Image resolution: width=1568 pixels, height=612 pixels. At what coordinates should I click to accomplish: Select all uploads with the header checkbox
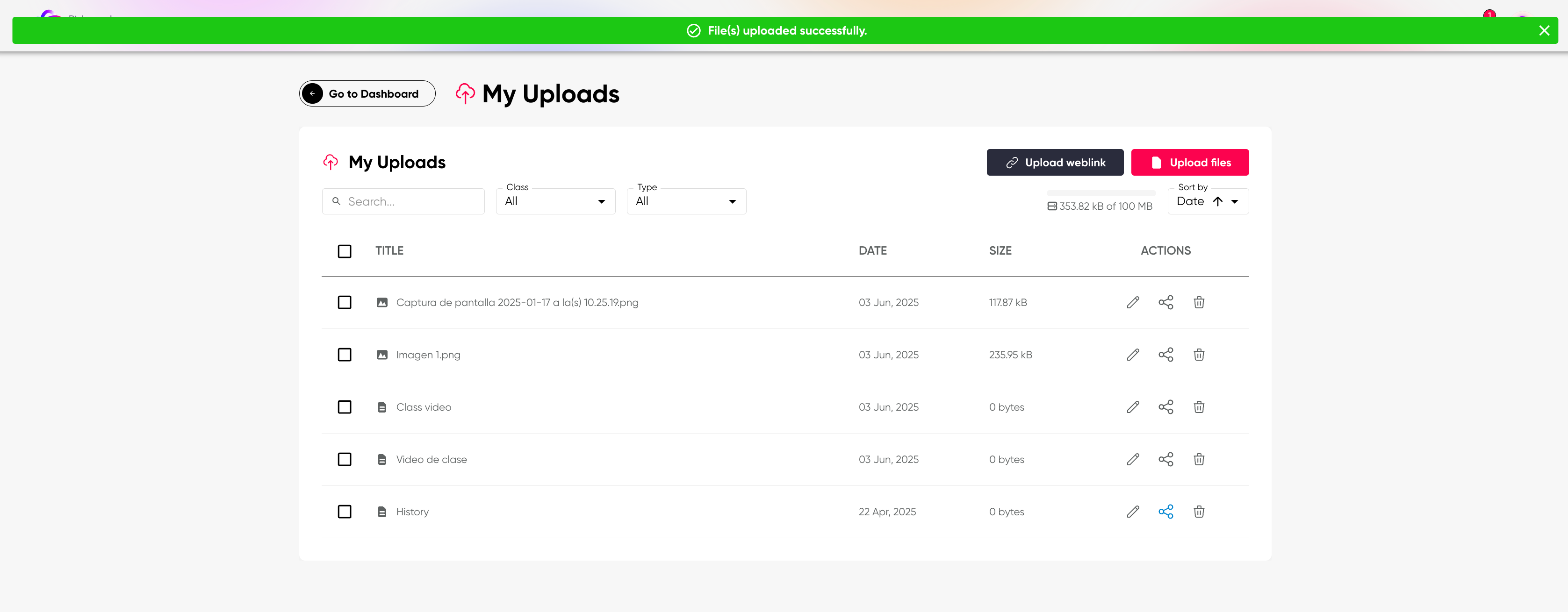point(345,251)
